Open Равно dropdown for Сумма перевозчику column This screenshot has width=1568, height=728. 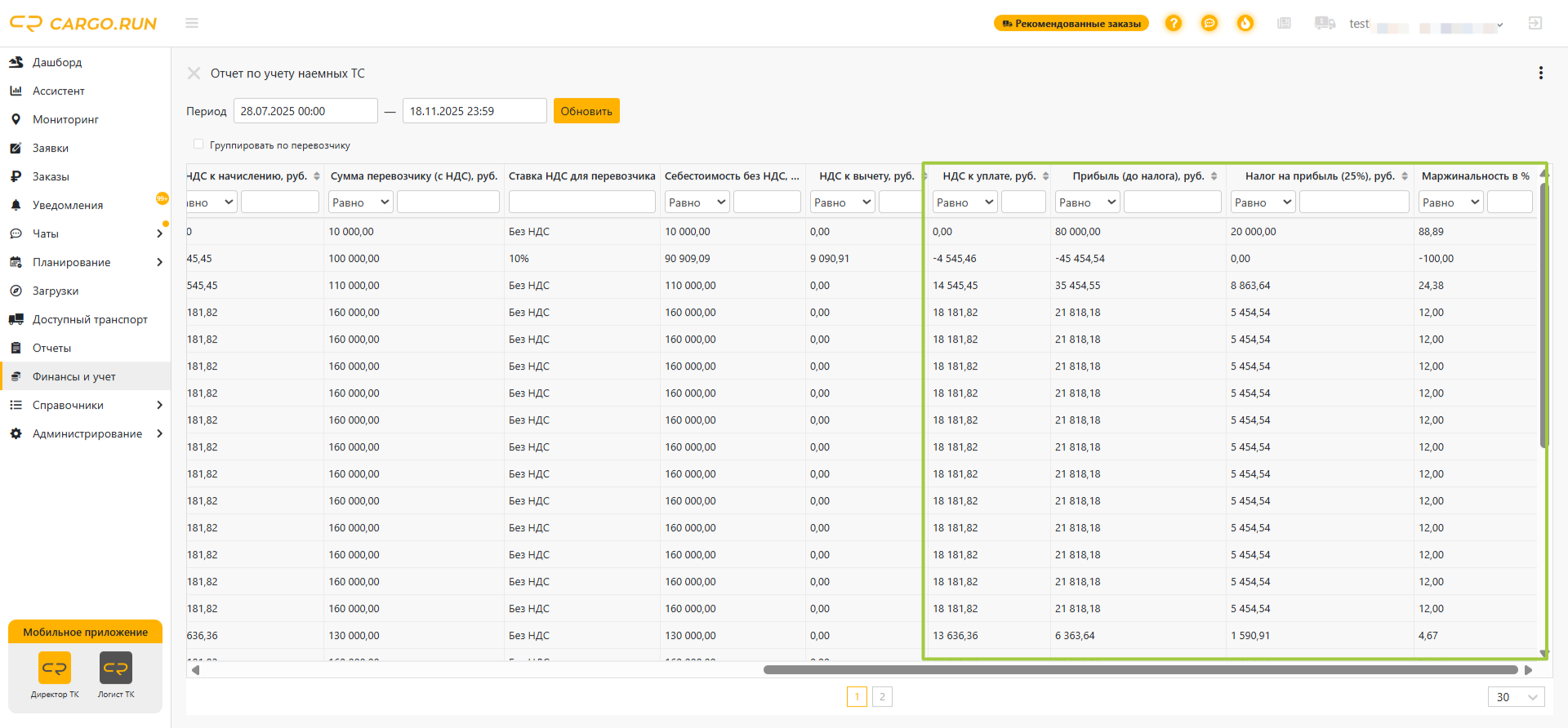pyautogui.click(x=360, y=202)
